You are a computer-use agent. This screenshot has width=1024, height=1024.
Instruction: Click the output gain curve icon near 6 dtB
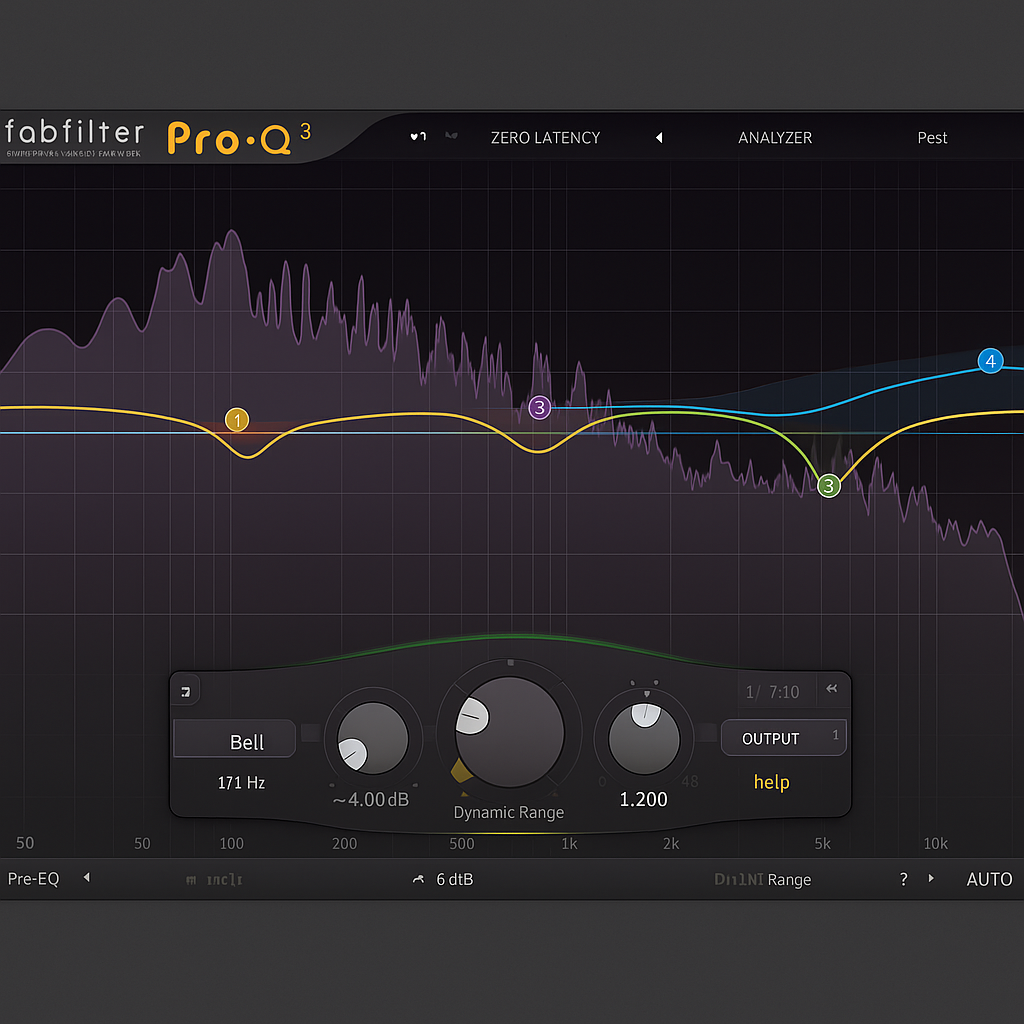click(417, 879)
